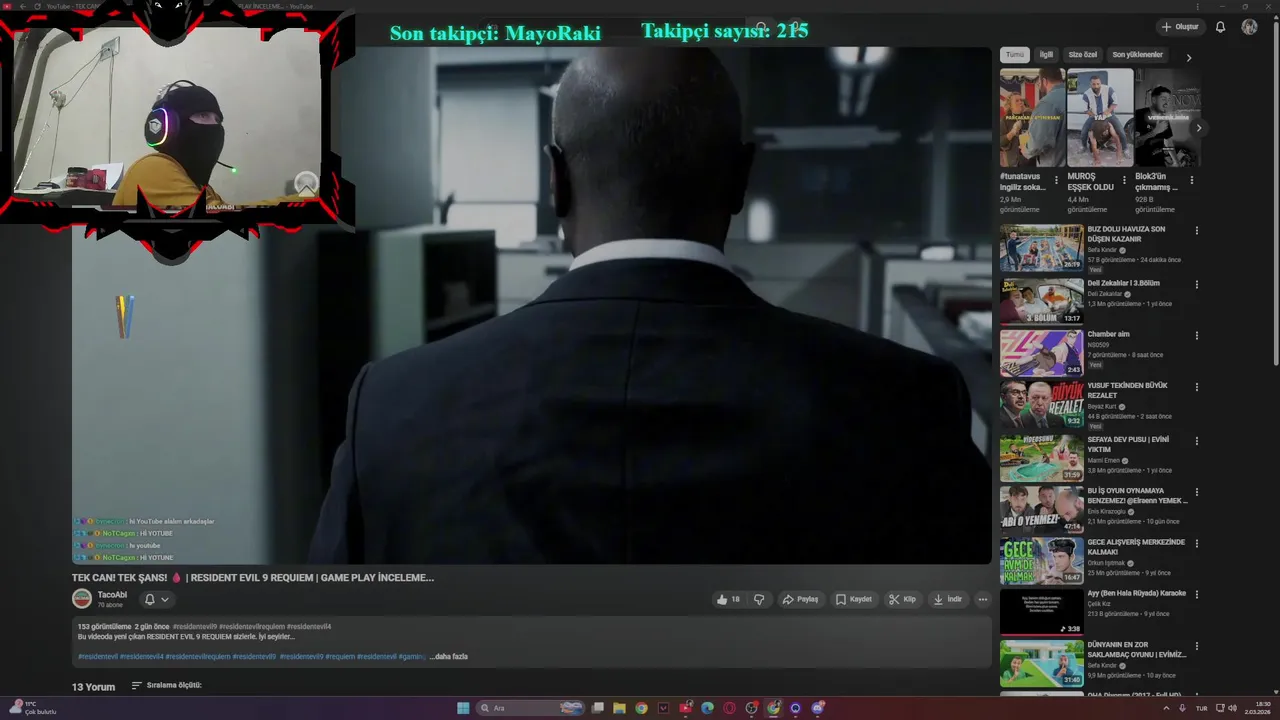Open the Sıralama ölçütü sort menu
Viewport: 1280px width, 720px height.
click(167, 685)
